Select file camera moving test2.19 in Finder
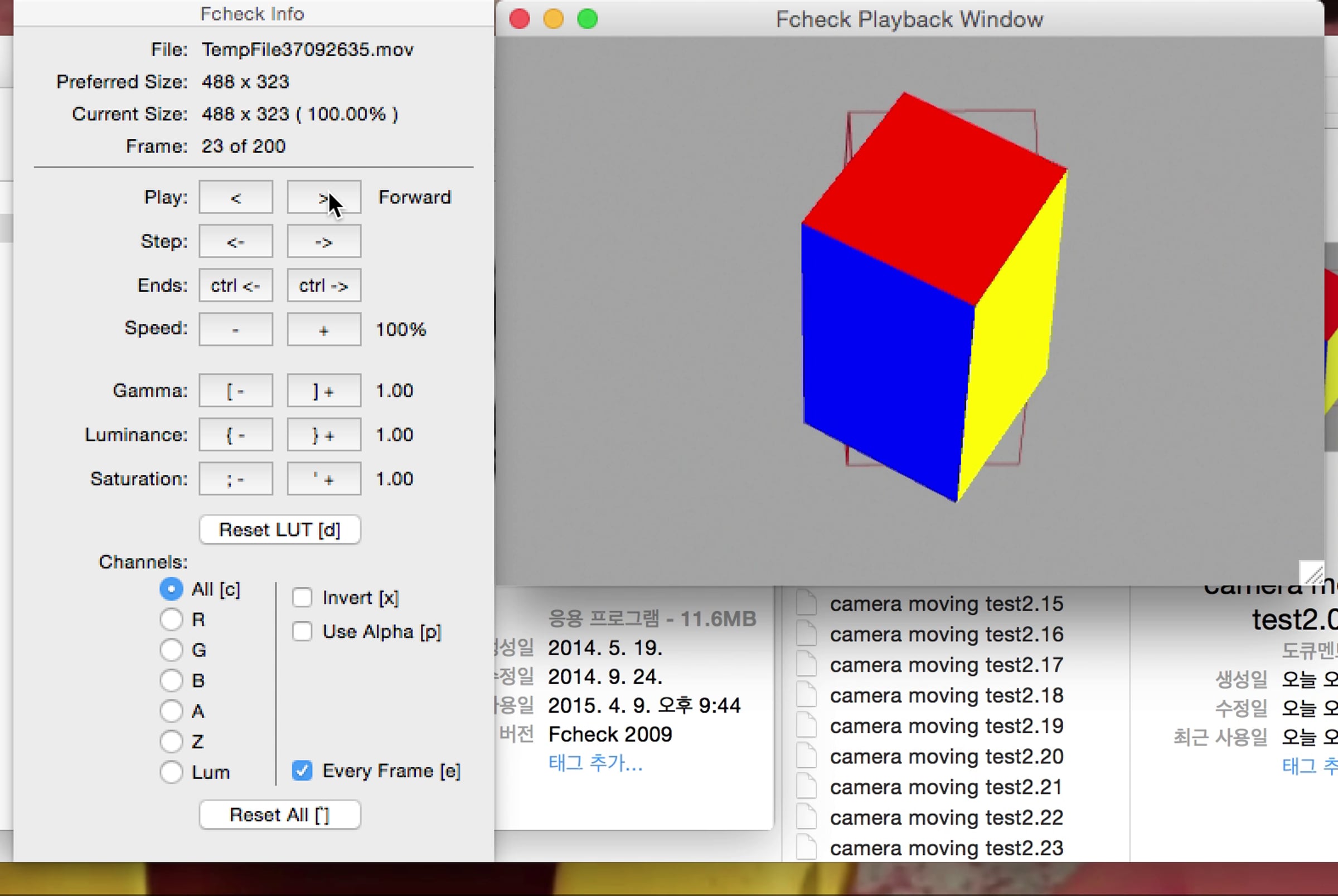The width and height of the screenshot is (1338, 896). click(x=947, y=726)
